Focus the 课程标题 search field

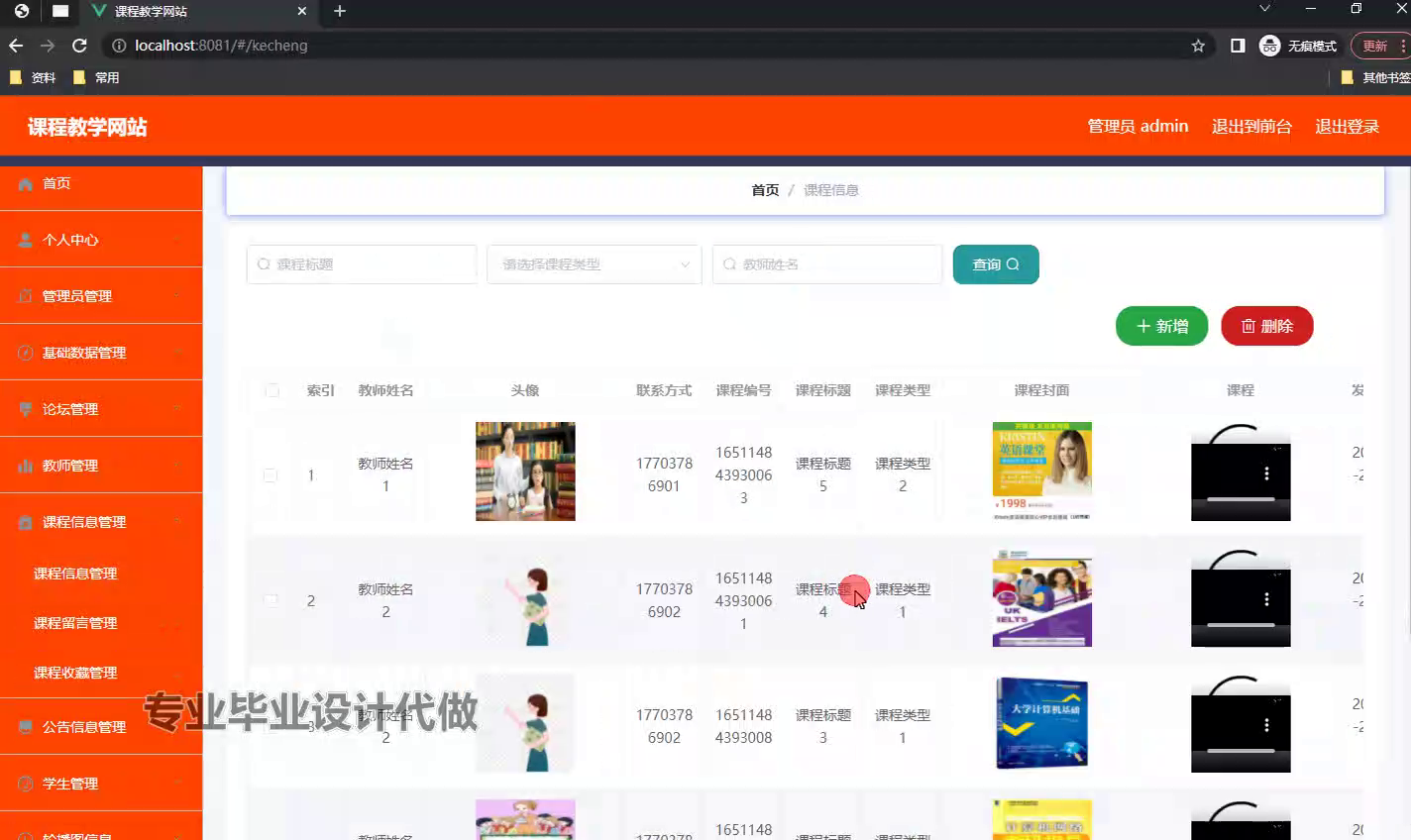point(362,264)
